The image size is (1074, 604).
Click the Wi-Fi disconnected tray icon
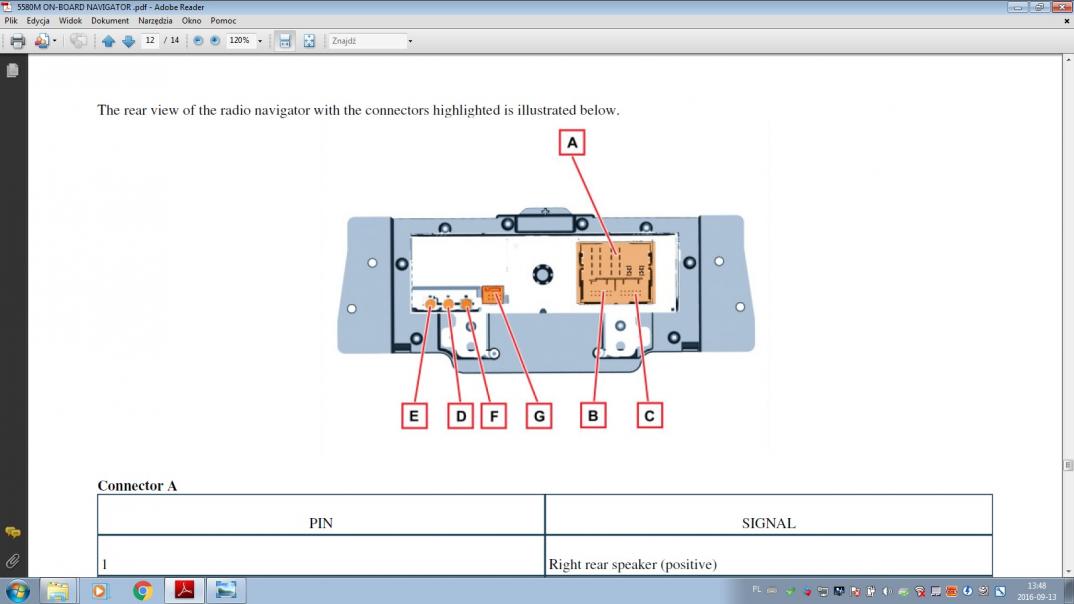[920, 592]
